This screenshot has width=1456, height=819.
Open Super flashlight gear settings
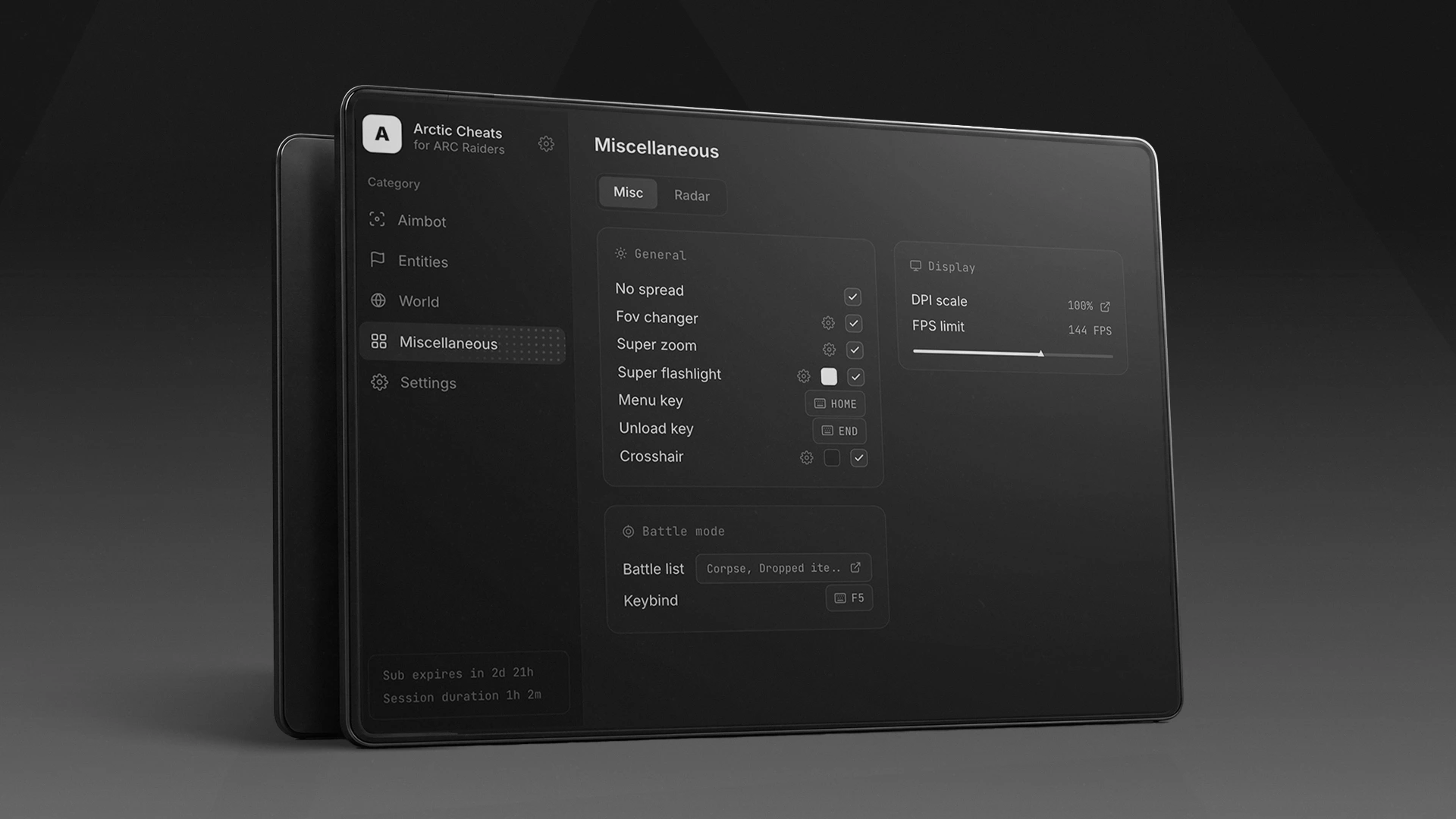click(x=804, y=375)
